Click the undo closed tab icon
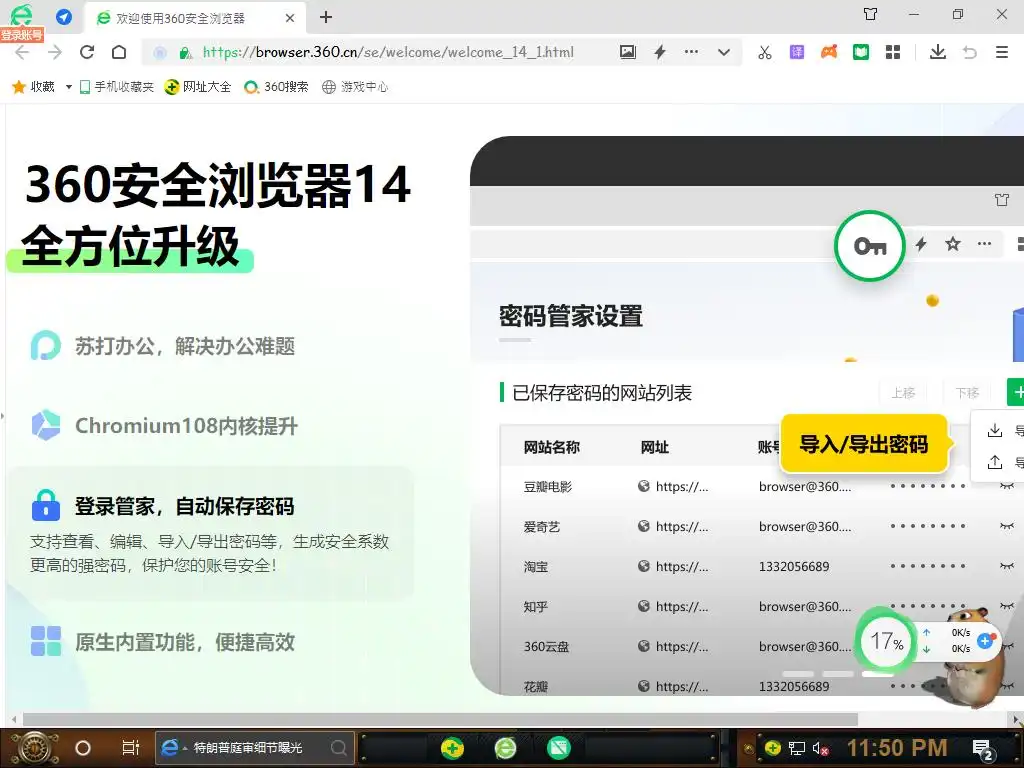Image resolution: width=1024 pixels, height=768 pixels. pyautogui.click(x=970, y=52)
